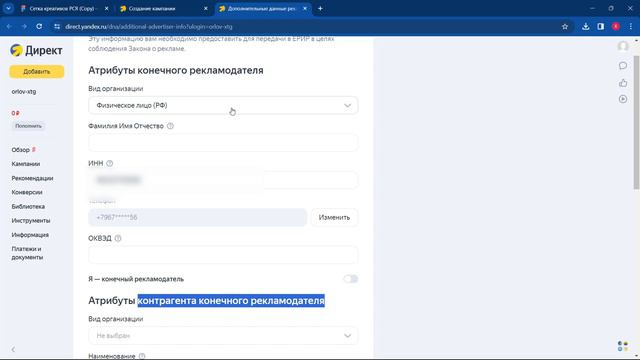
Task: Click the highlighted контрагента конечного рекламодателя text
Action: 231,300
